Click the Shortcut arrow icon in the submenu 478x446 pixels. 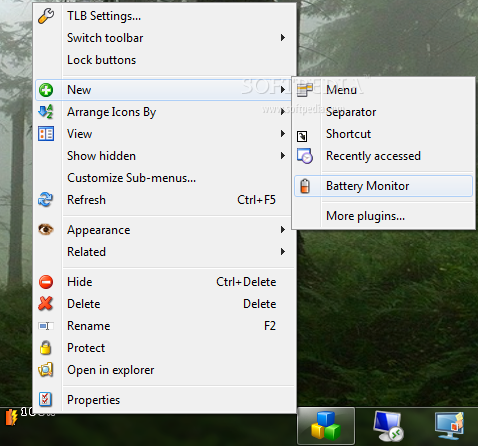(x=302, y=136)
